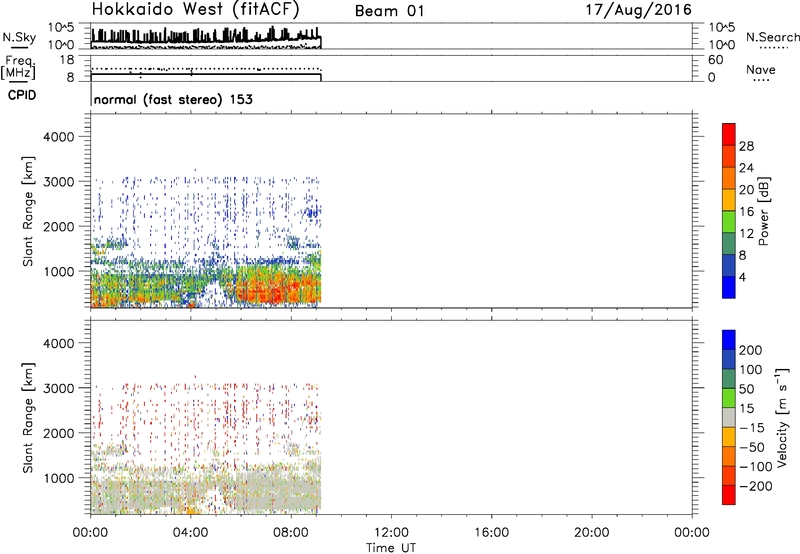Click the 'Power [dB]' colorbar label
The width and height of the screenshot is (800, 554).
[x=763, y=211]
